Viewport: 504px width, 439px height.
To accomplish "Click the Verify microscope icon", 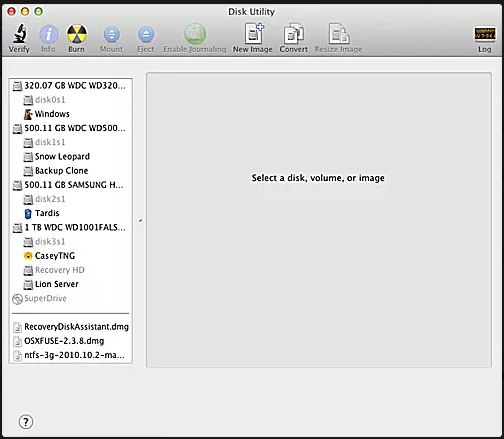I will tap(19, 34).
